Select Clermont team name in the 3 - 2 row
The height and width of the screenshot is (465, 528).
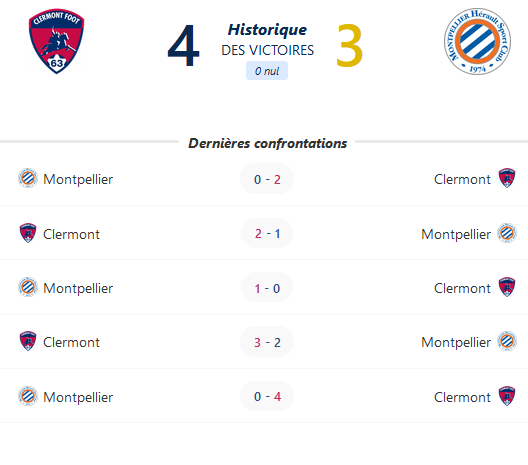[x=71, y=342]
